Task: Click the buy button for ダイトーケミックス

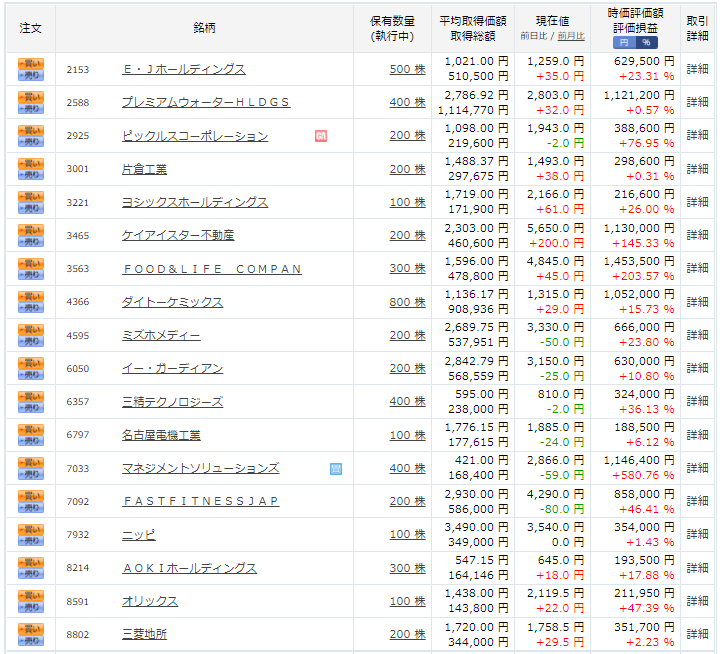Action: [x=31, y=296]
